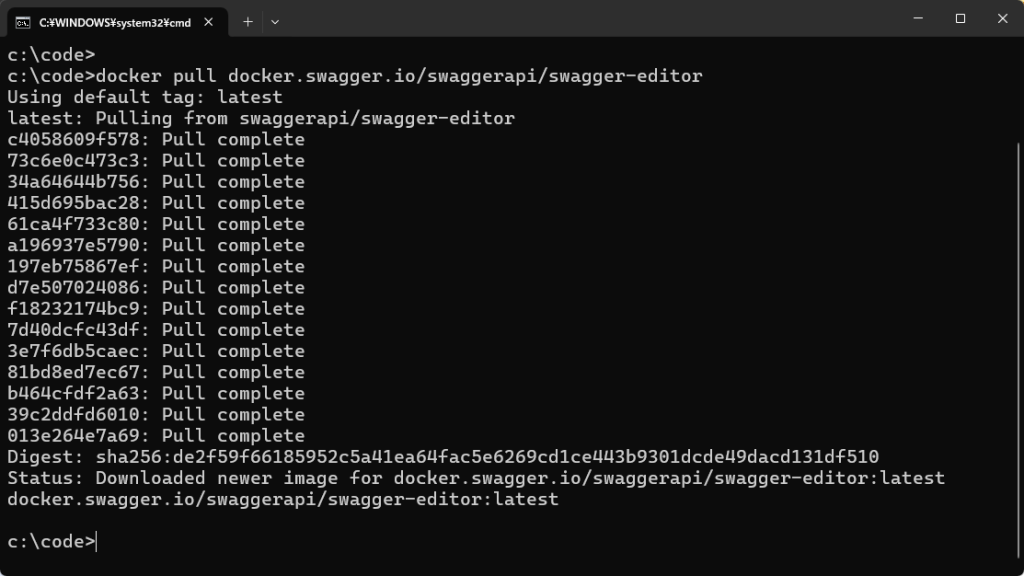Minimize the terminal window

tap(918, 18)
